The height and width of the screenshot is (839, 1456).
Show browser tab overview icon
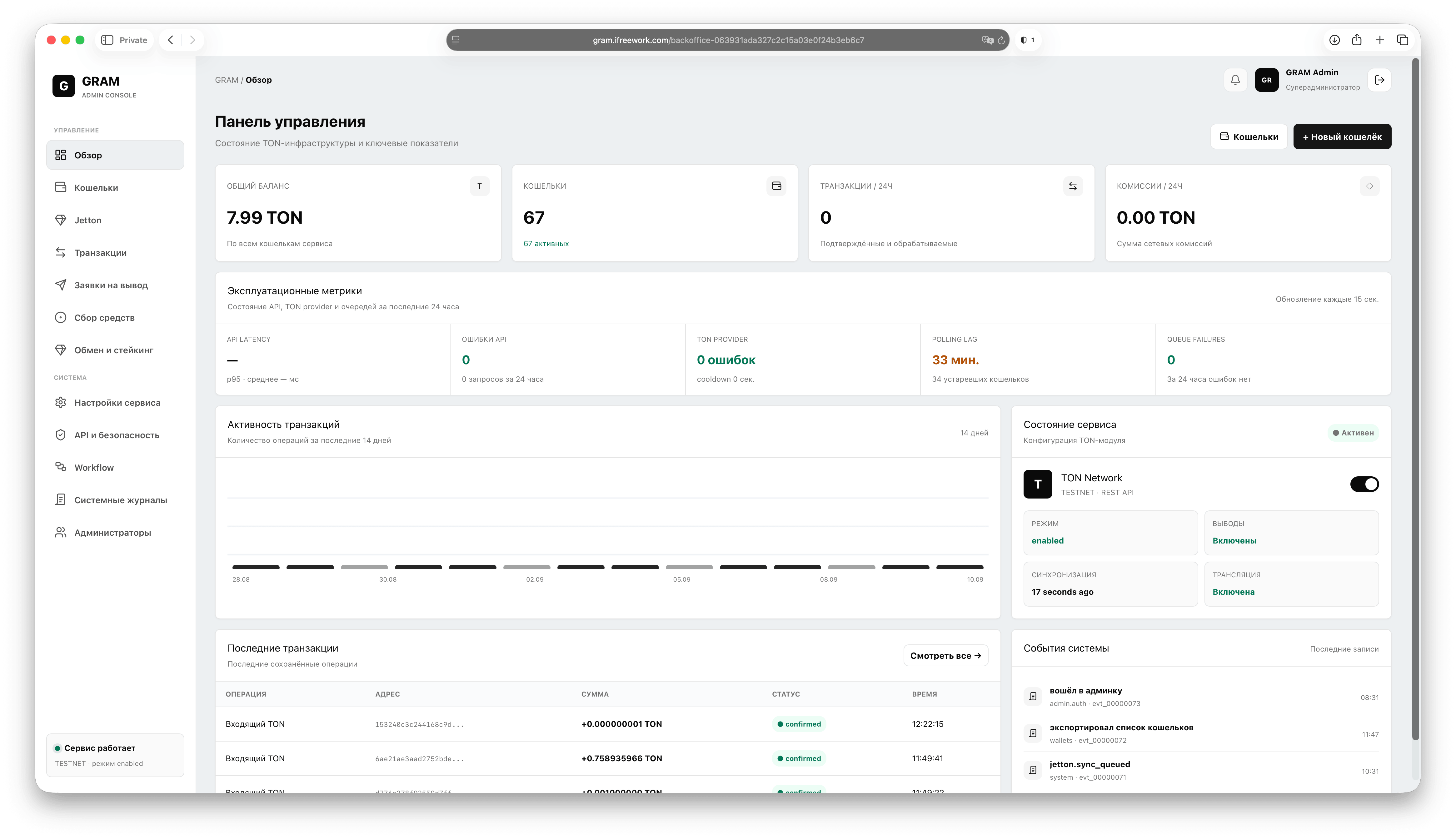pos(1403,40)
